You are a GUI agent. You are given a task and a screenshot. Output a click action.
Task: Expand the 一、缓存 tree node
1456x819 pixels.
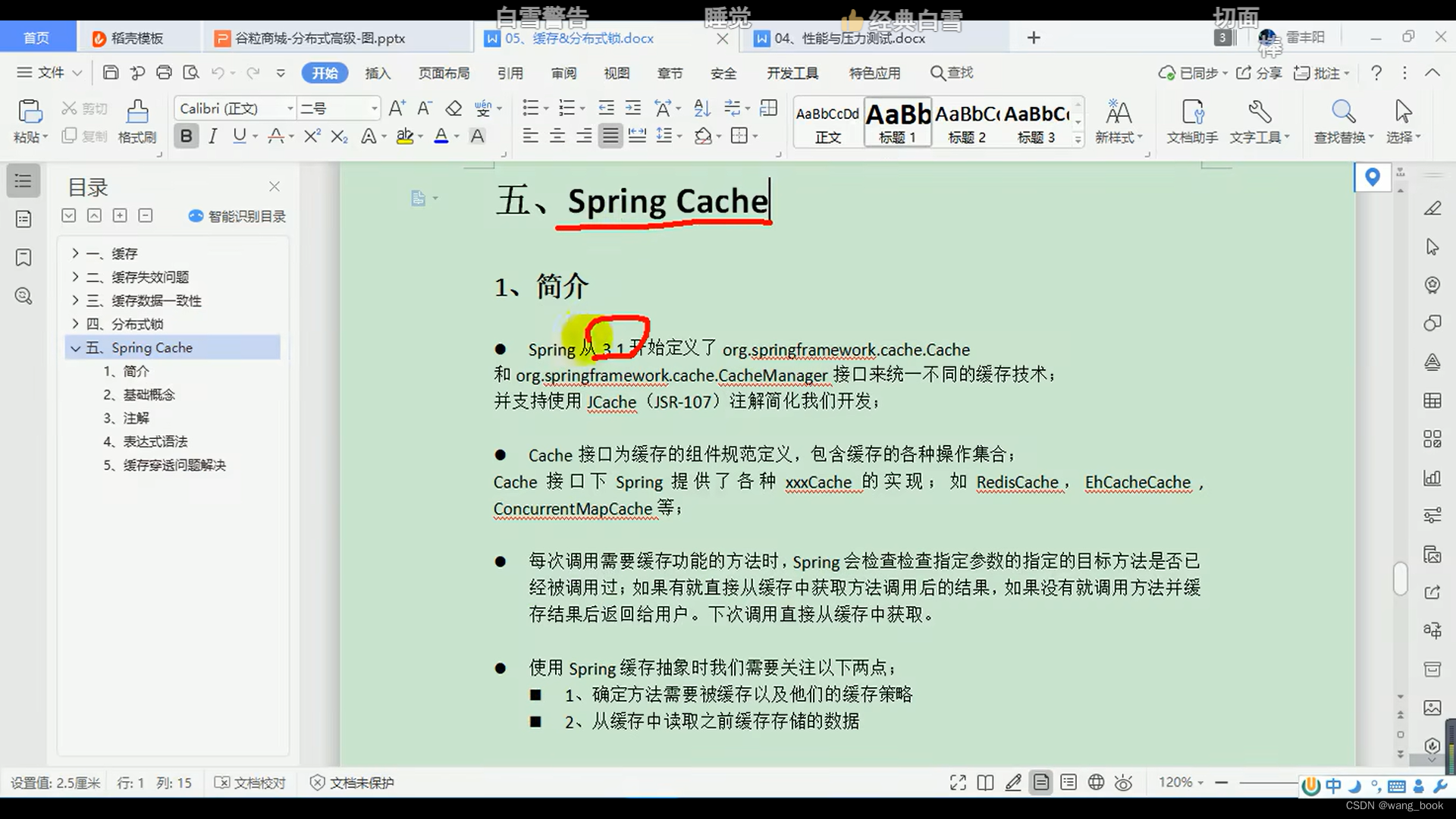75,253
